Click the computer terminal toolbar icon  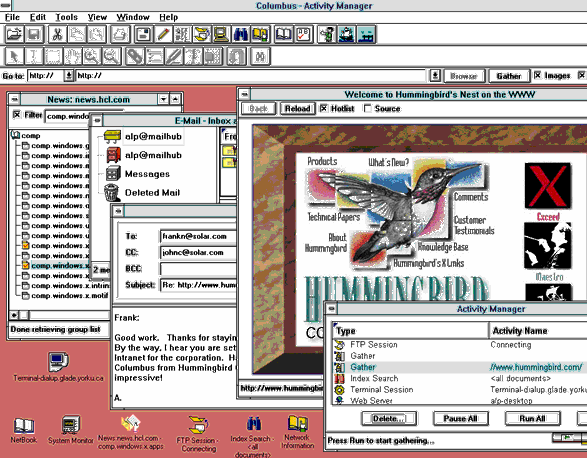click(x=221, y=34)
